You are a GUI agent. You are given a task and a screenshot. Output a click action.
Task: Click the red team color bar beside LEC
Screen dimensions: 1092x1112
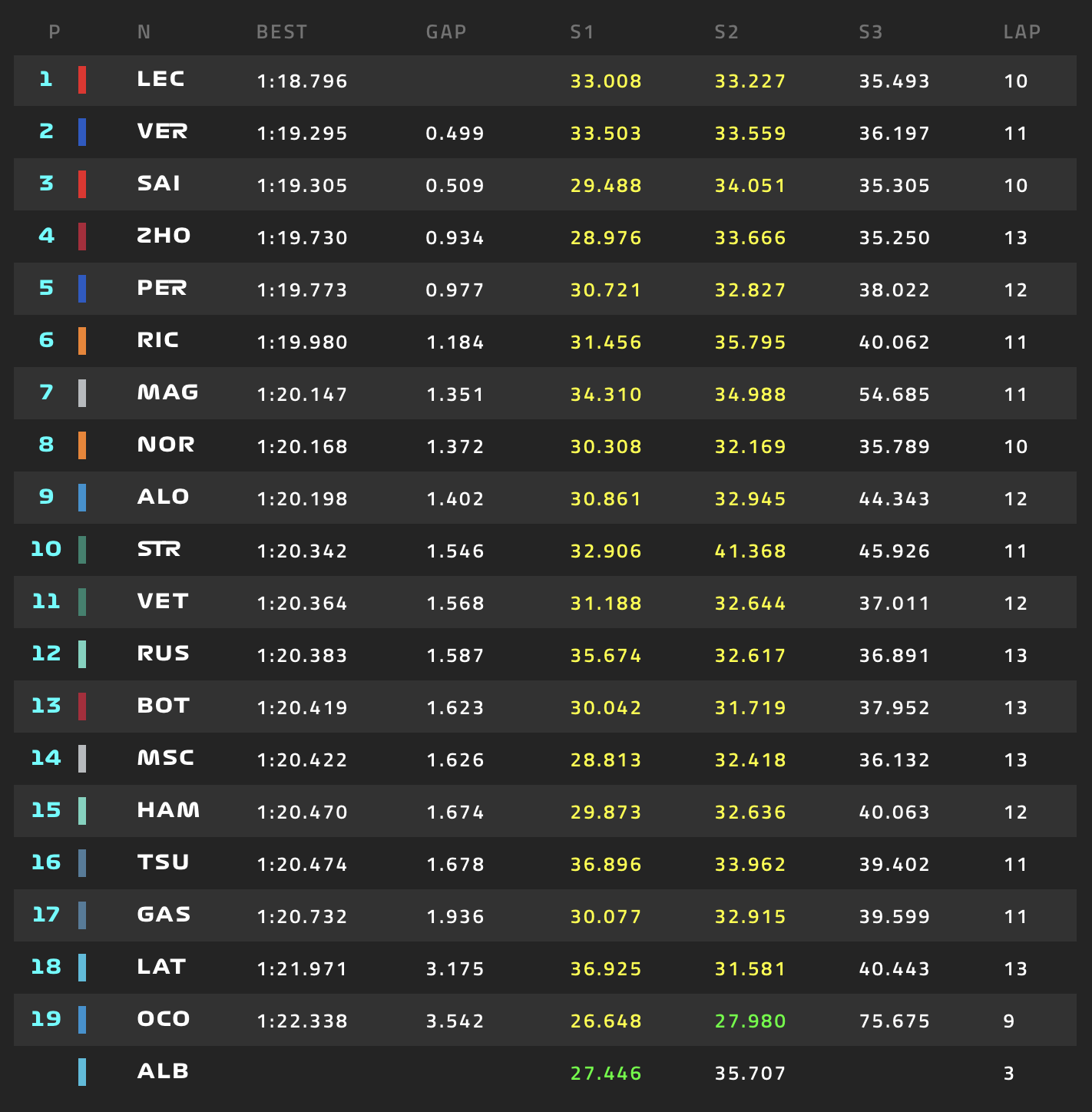(x=82, y=80)
